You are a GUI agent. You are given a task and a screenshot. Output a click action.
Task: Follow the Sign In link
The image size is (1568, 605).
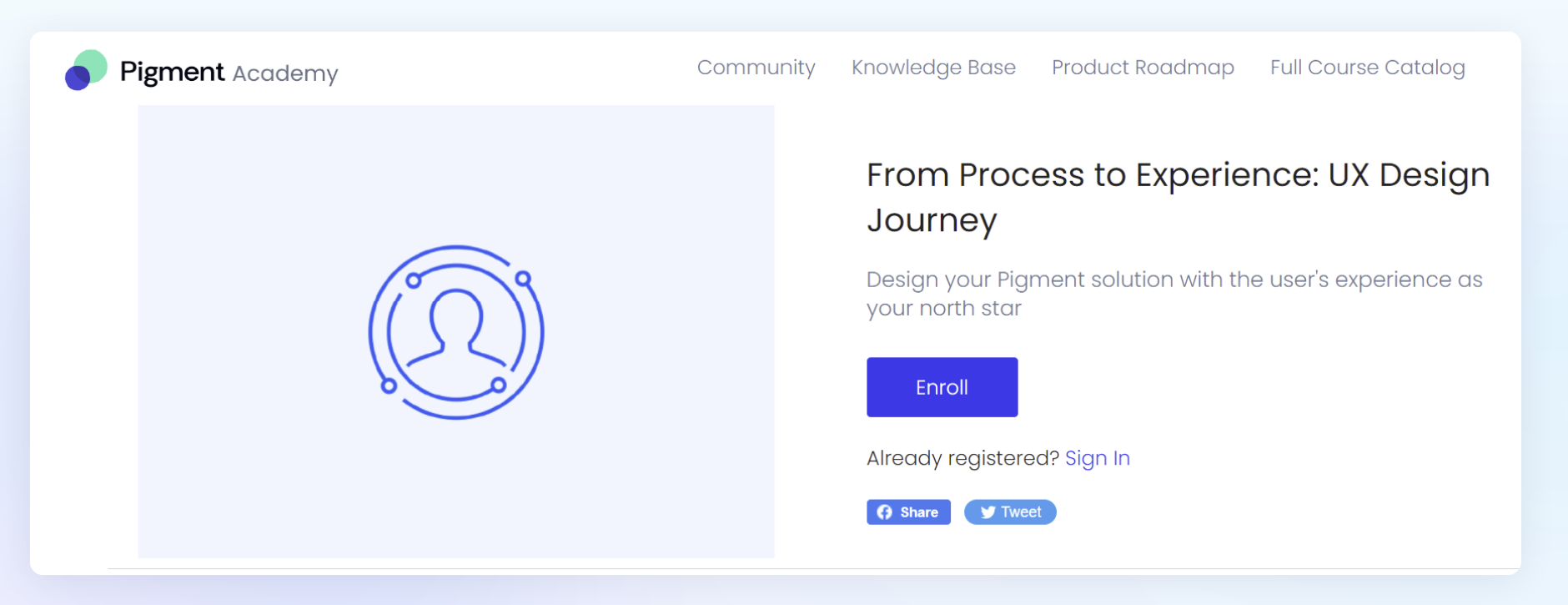click(x=1097, y=458)
